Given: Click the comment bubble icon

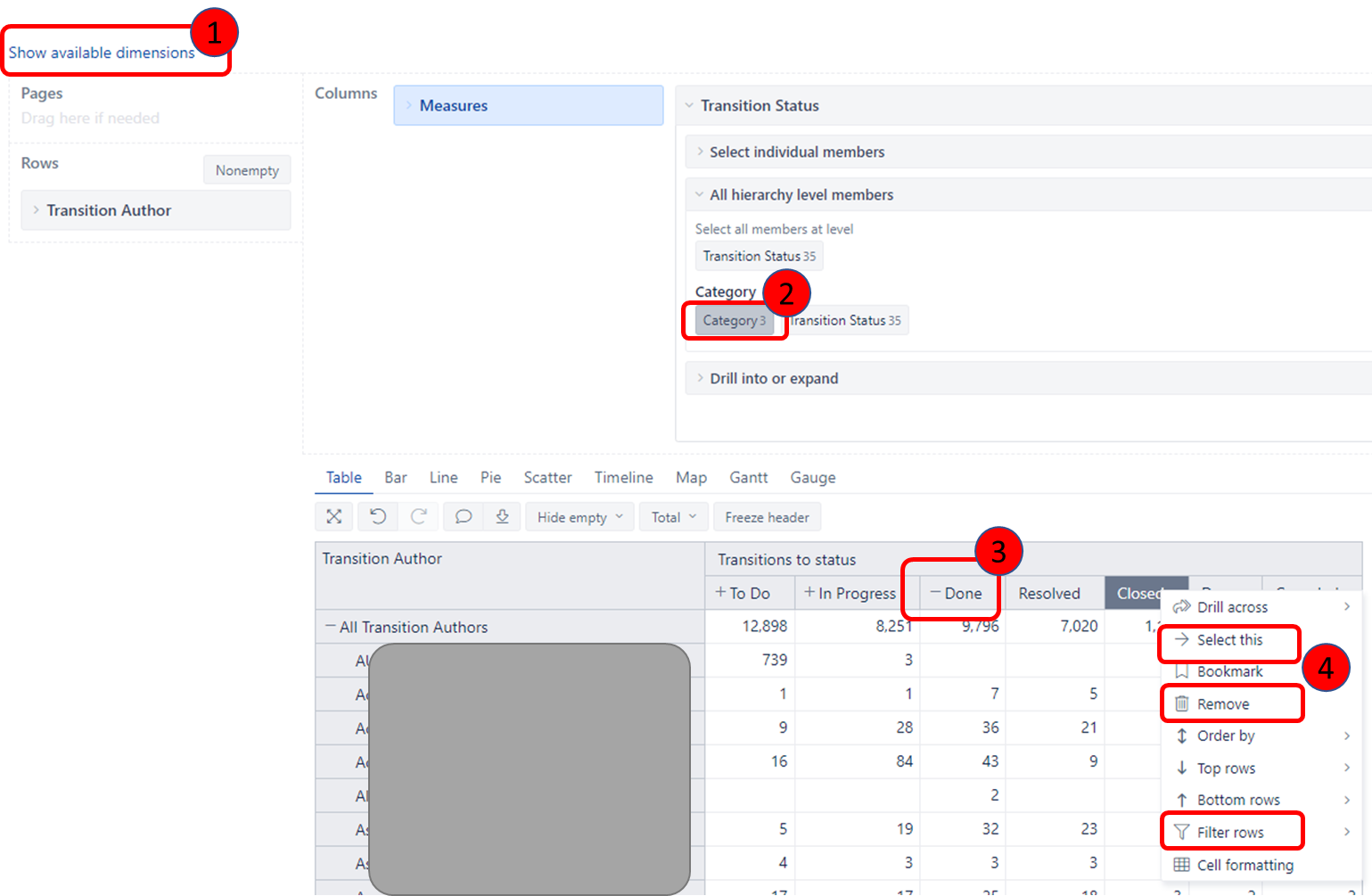Looking at the screenshot, I should pyautogui.click(x=463, y=517).
